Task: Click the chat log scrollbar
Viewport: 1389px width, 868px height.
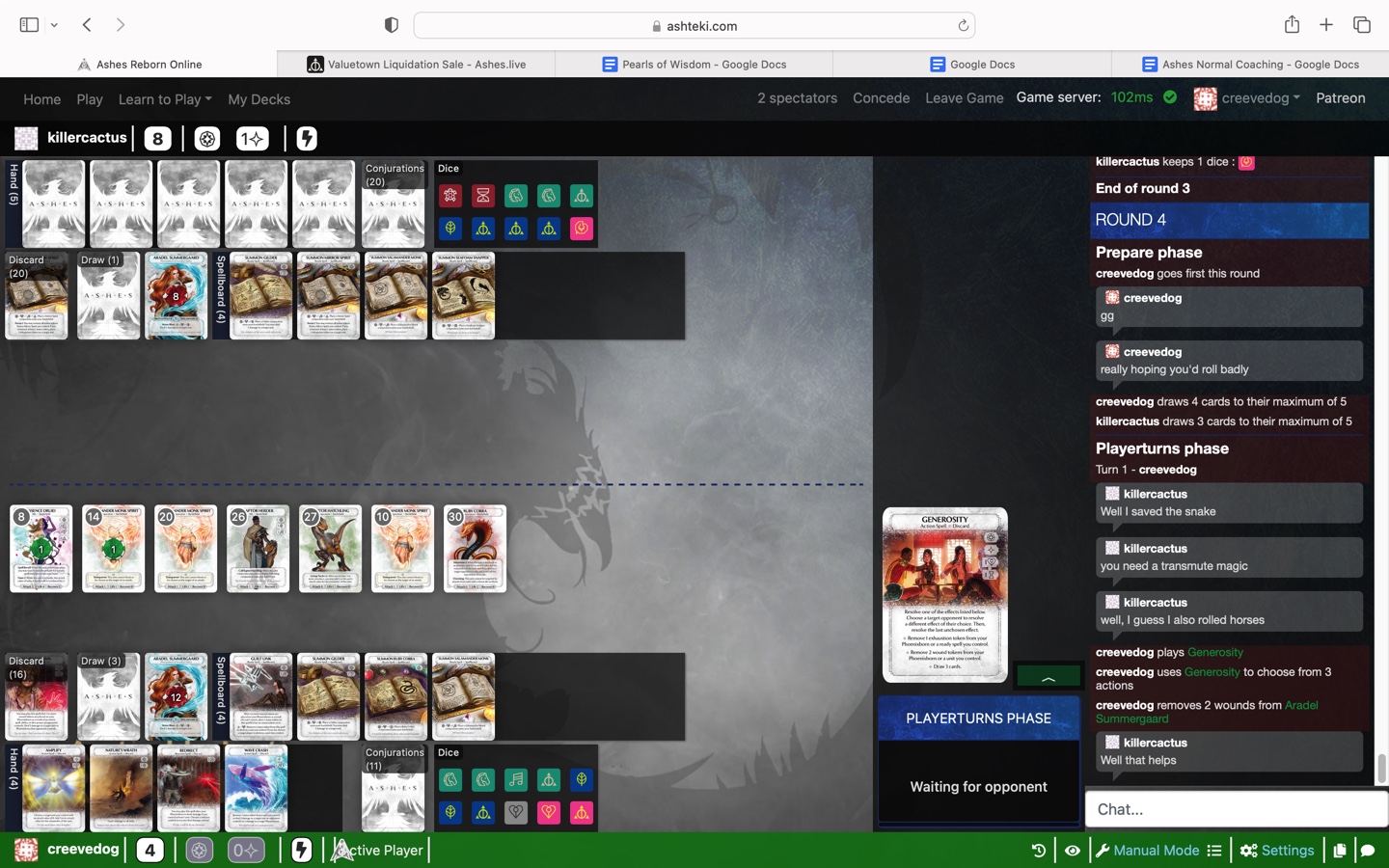Action: pos(1381,769)
